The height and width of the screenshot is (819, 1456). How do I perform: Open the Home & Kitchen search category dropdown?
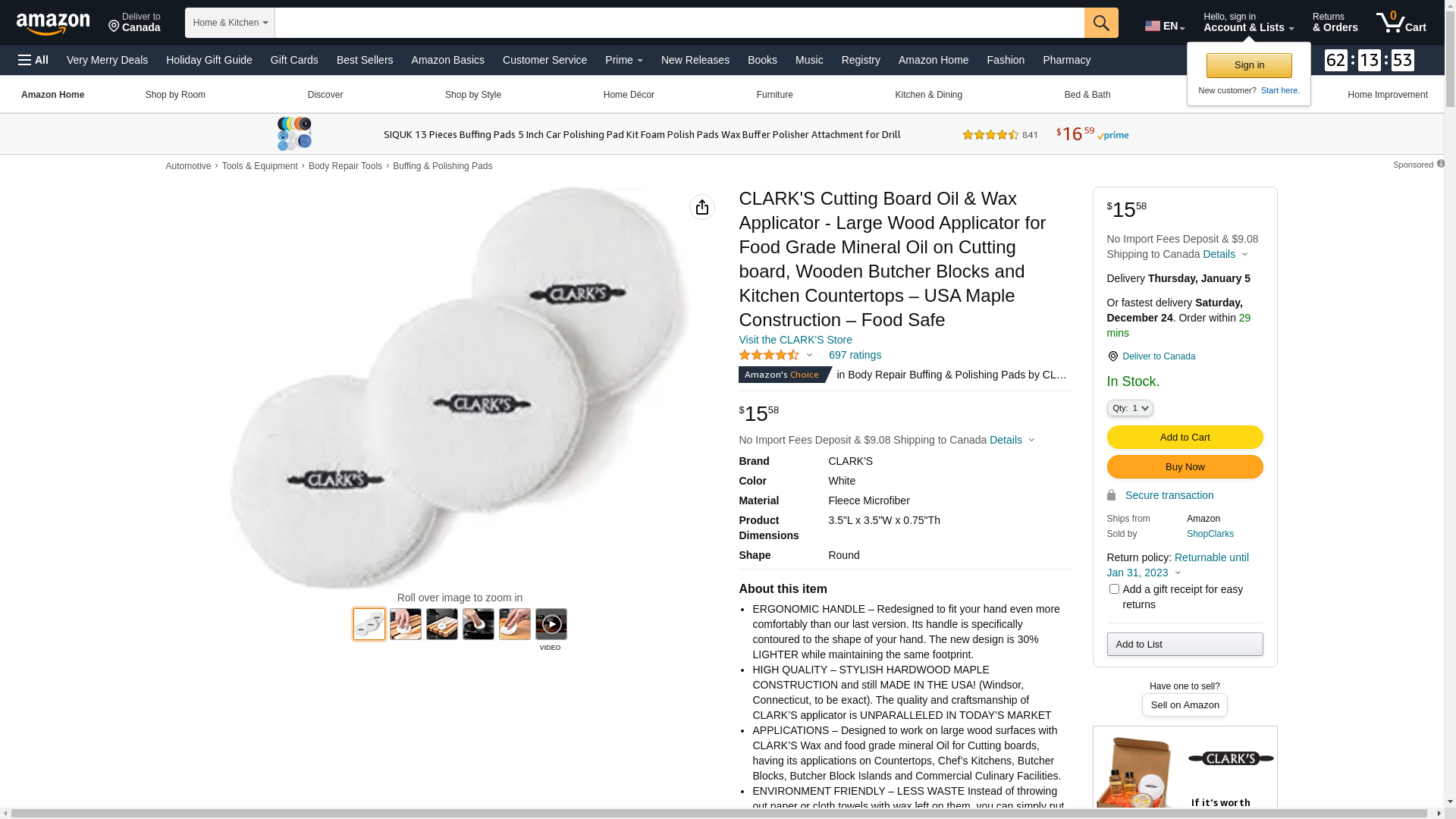point(230,23)
